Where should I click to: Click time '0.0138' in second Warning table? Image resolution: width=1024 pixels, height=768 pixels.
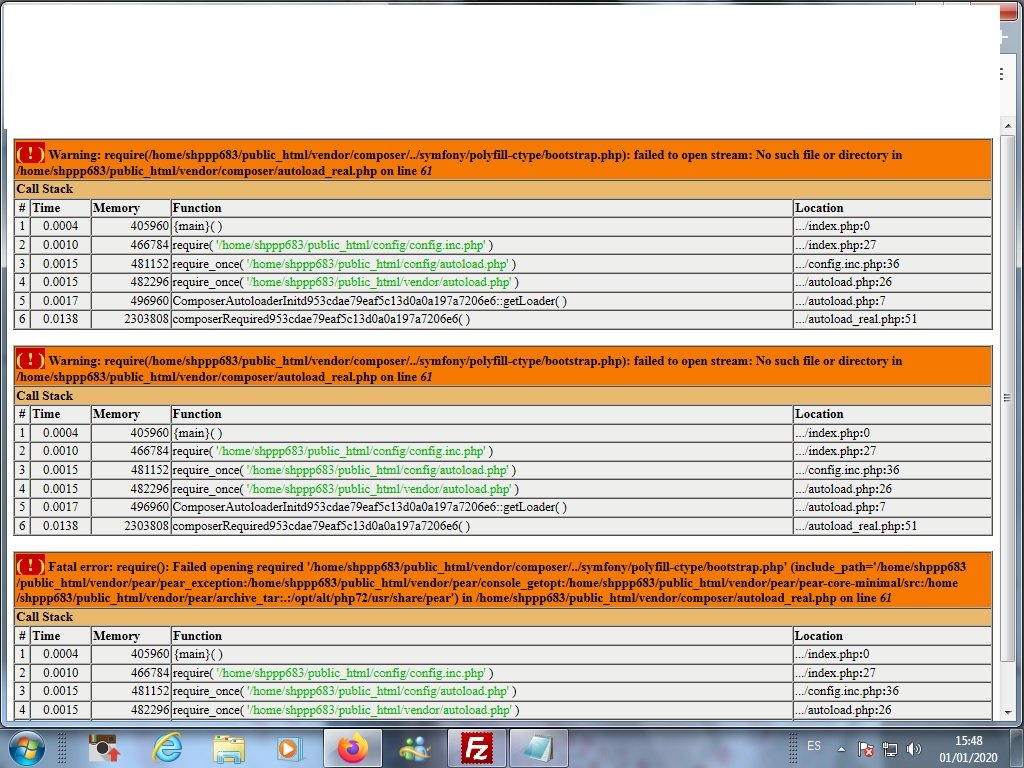tap(60, 526)
